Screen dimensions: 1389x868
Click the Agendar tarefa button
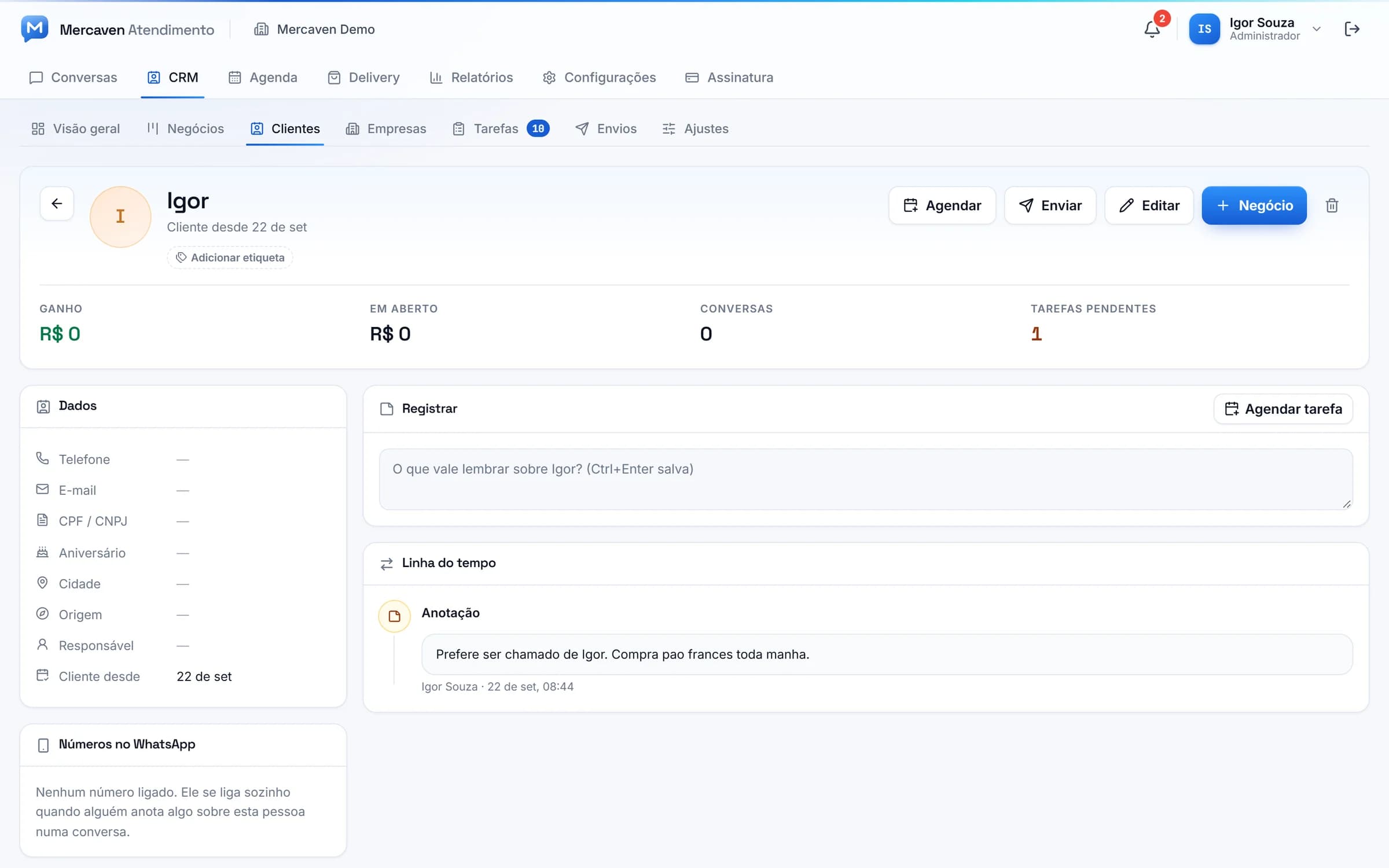coord(1283,409)
